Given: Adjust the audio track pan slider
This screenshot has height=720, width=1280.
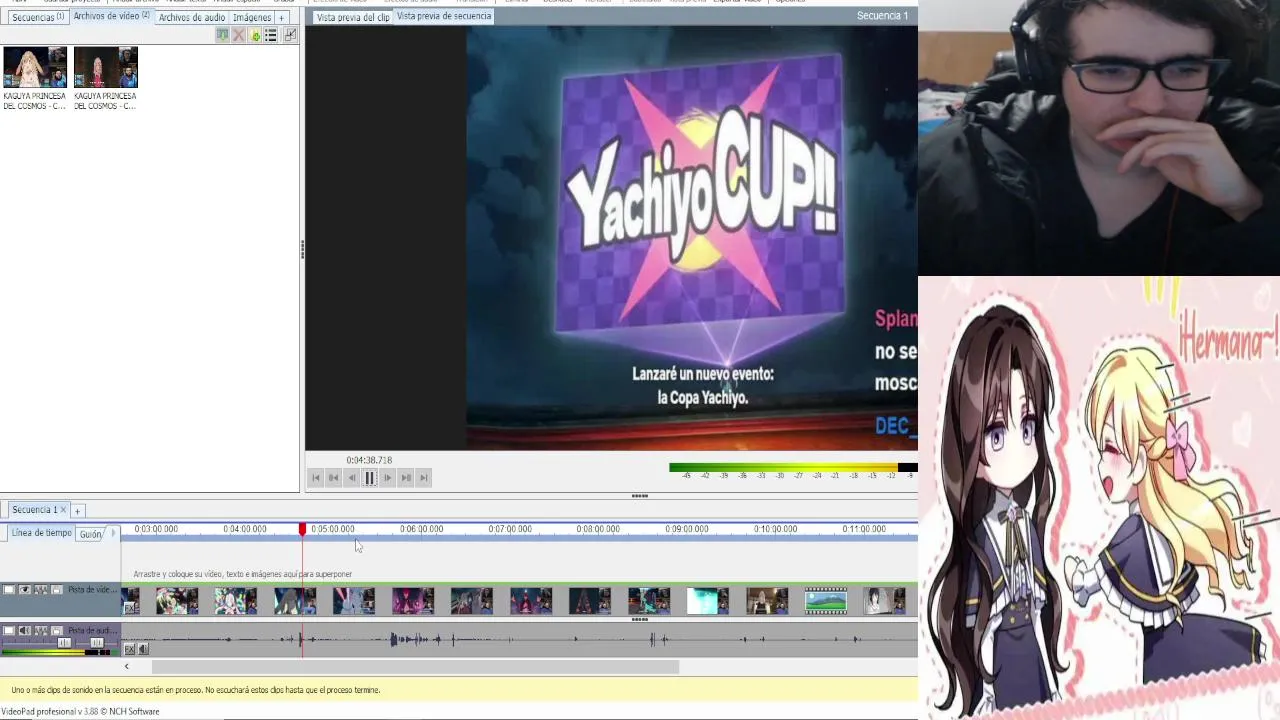Looking at the screenshot, I should pos(97,643).
